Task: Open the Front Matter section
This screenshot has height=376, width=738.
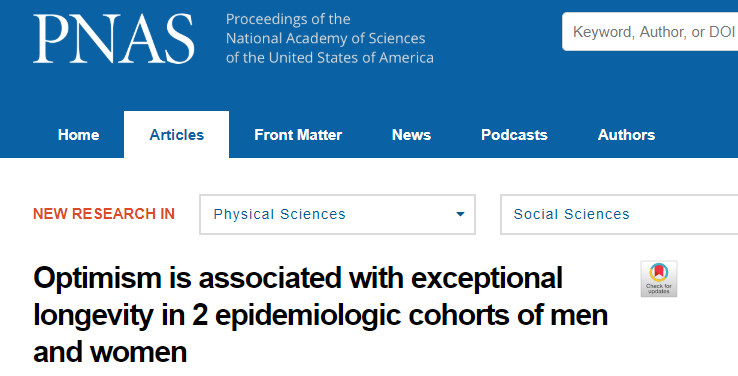Action: [298, 135]
